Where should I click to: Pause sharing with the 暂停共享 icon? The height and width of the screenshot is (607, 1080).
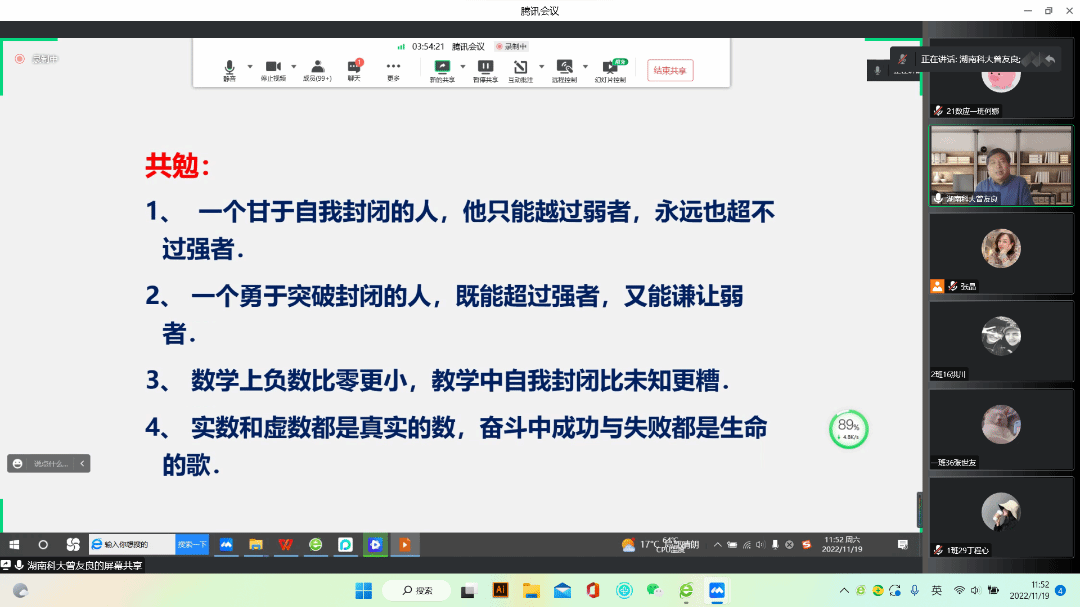pyautogui.click(x=485, y=69)
